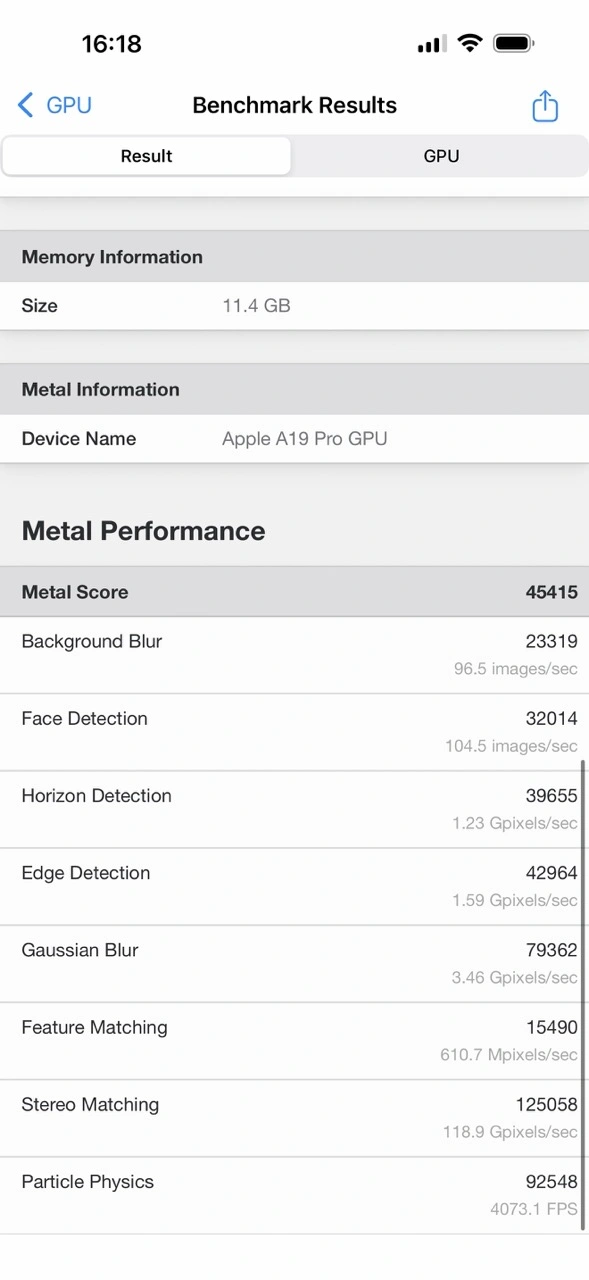Select the Feature Matching entry
The image size is (589, 1280).
click(294, 1040)
